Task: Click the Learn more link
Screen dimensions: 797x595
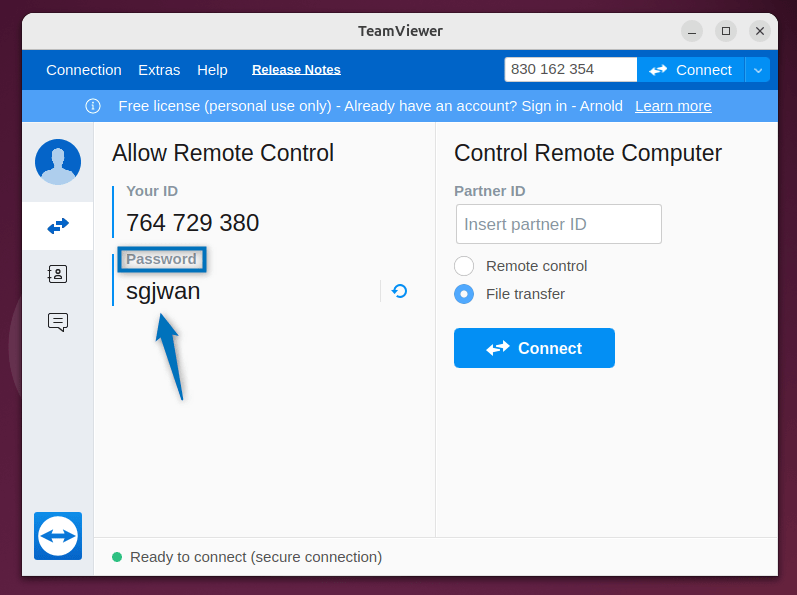Action: point(673,106)
